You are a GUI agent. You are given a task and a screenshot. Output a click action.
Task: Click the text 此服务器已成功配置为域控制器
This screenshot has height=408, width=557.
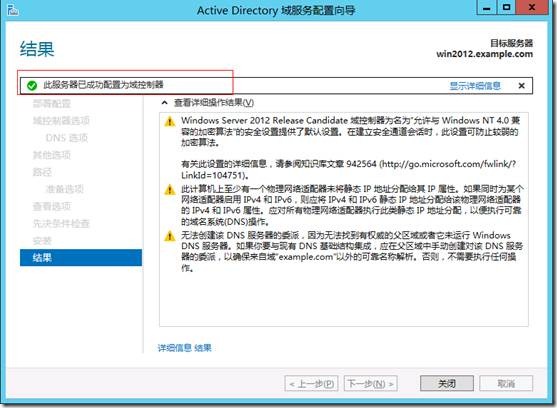(x=103, y=85)
